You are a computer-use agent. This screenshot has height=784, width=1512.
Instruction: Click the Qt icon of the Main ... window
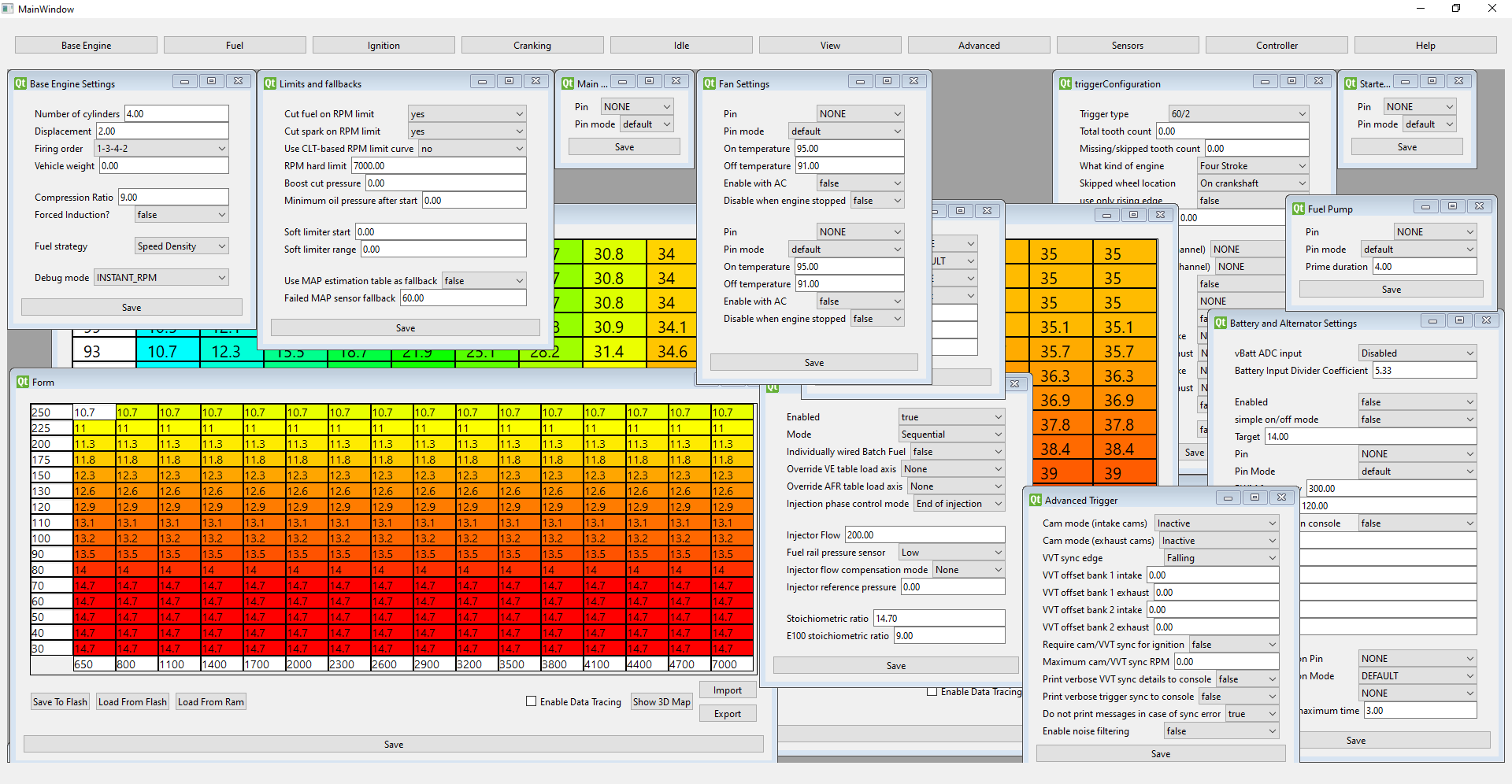(x=568, y=83)
